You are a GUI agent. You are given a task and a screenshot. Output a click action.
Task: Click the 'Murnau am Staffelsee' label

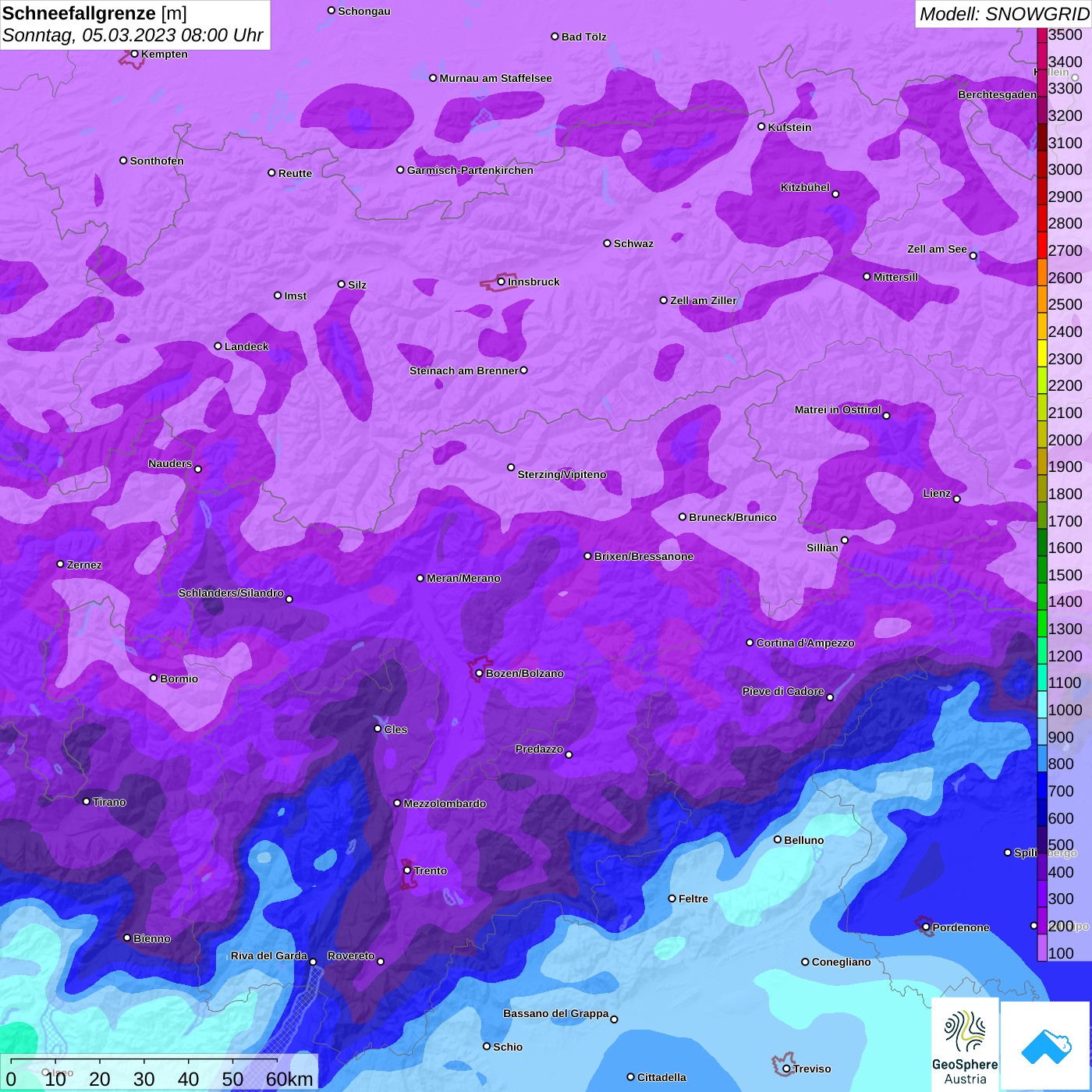[x=495, y=78]
